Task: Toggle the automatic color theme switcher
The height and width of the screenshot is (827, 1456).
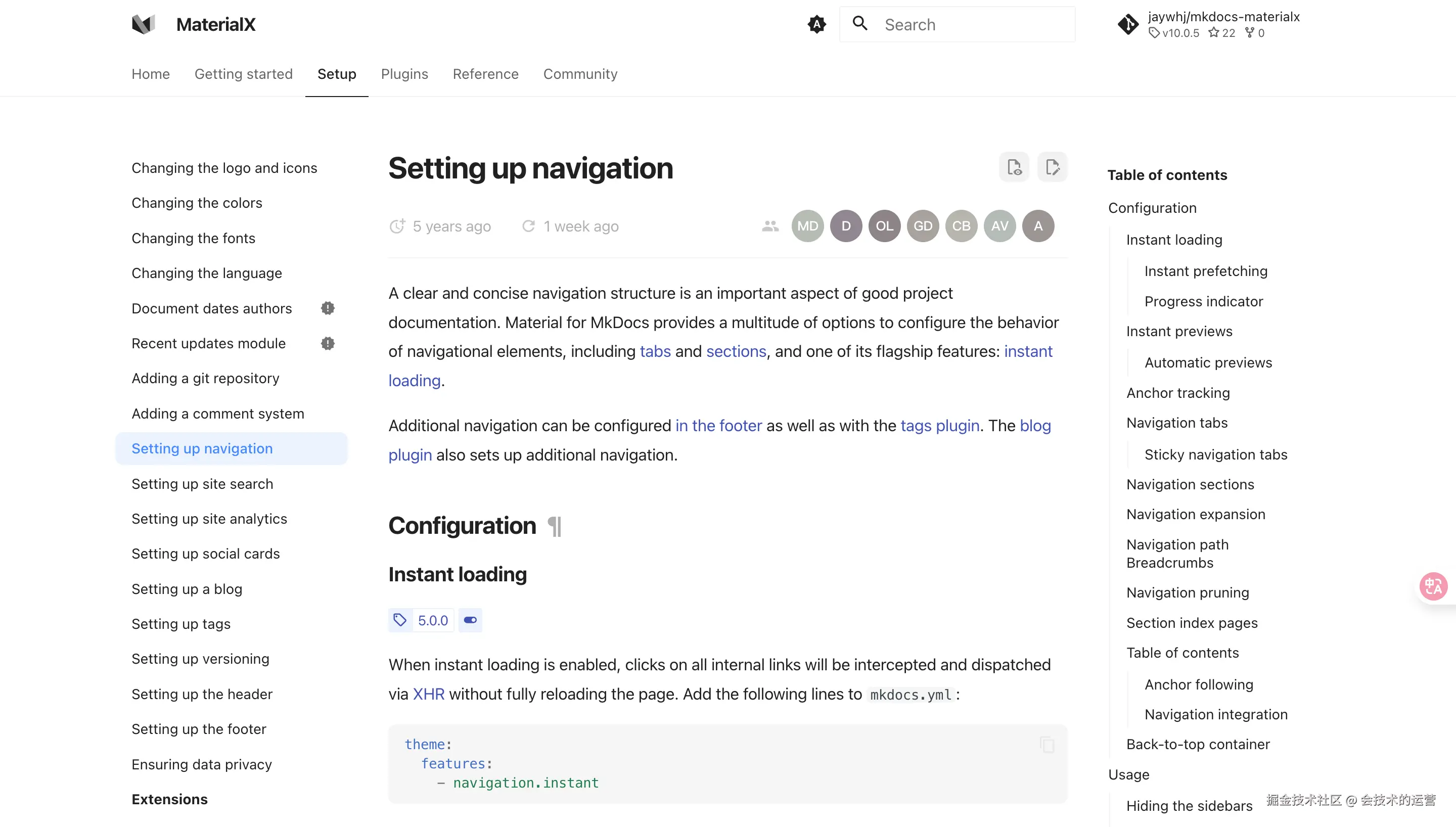Action: [816, 24]
